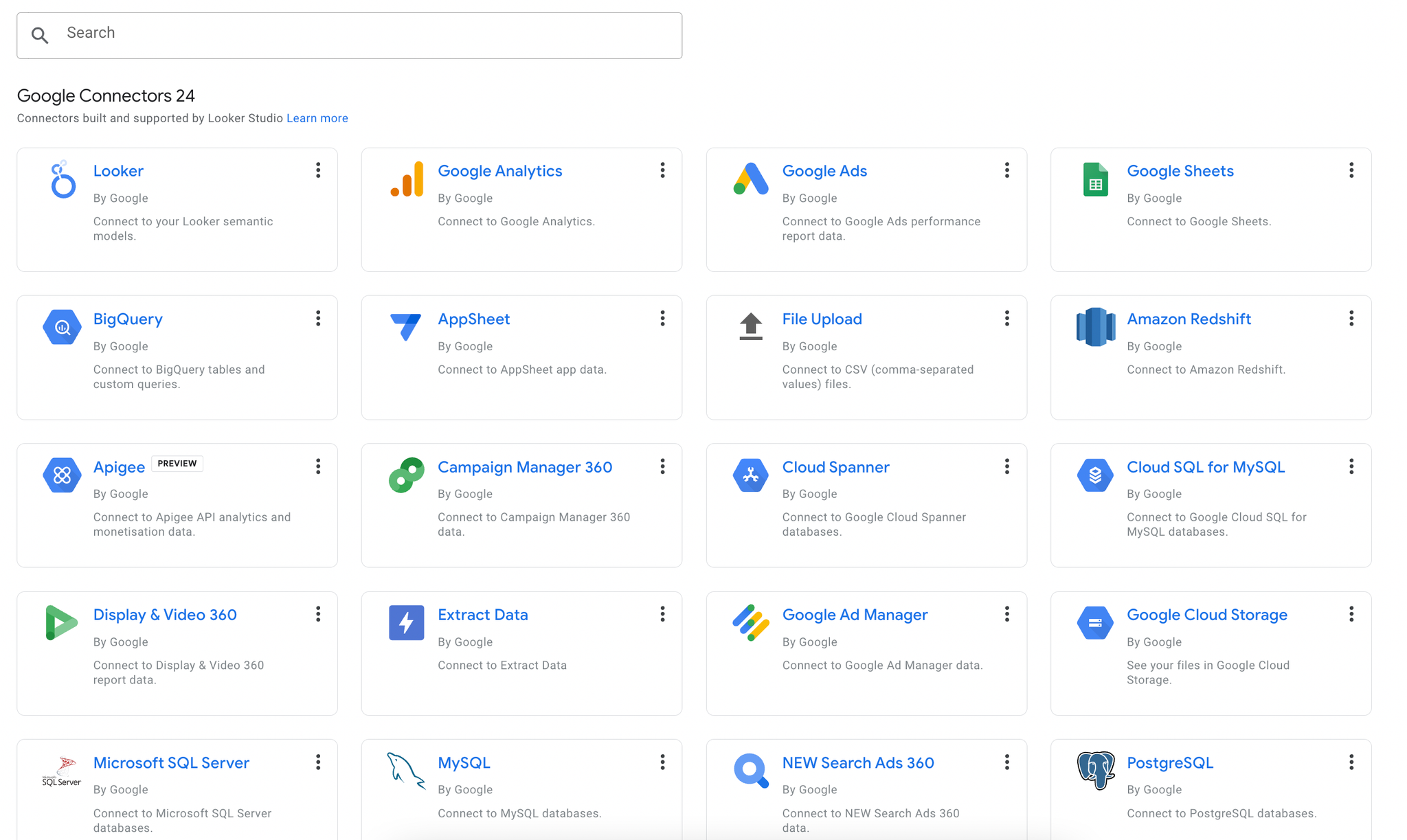The width and height of the screenshot is (1407, 840).
Task: Click 'Connect to CSV (comma-separated values) files.' text
Action: click(x=878, y=376)
